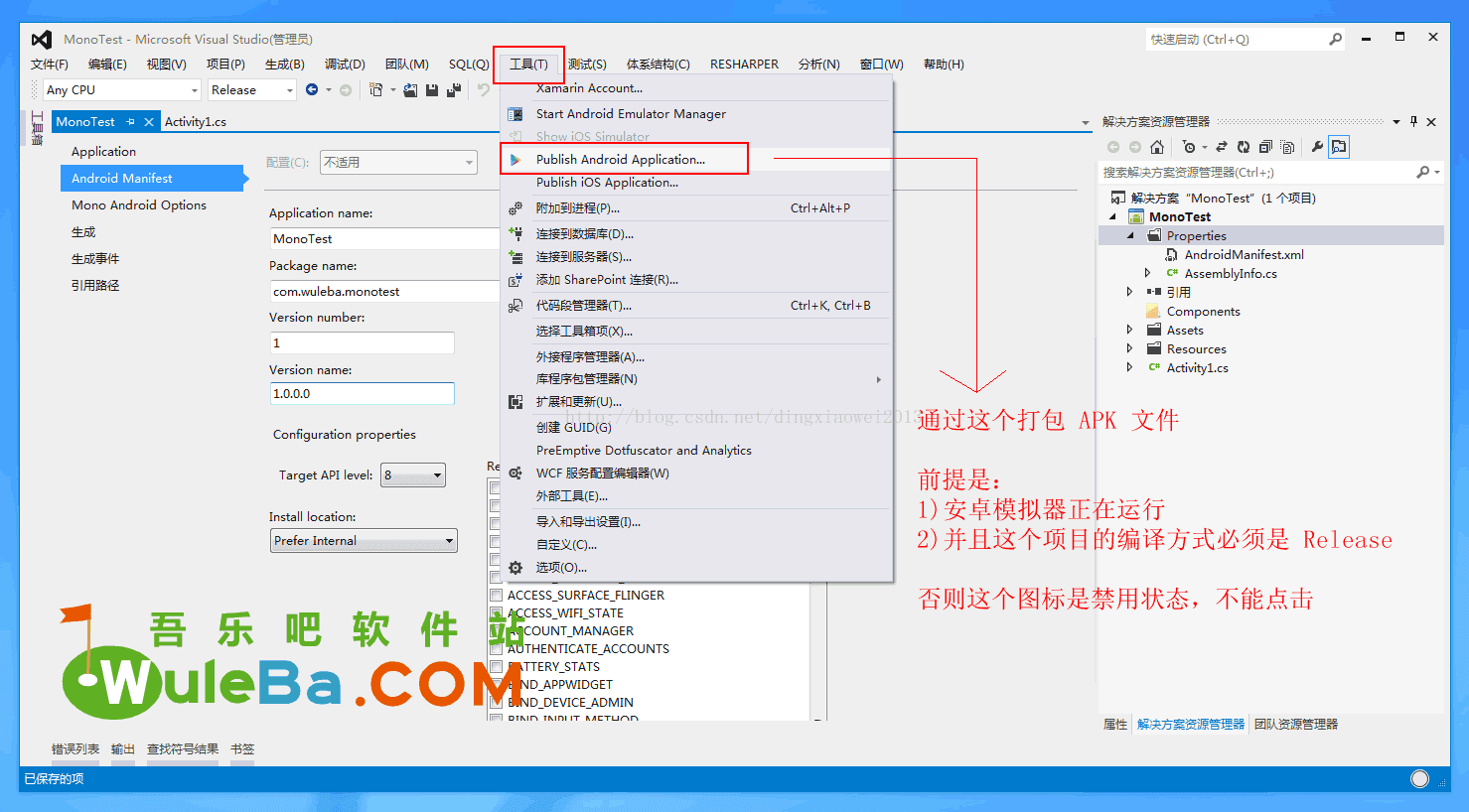This screenshot has height=812, width=1469.
Task: Click the Version number input field
Action: pyautogui.click(x=363, y=342)
